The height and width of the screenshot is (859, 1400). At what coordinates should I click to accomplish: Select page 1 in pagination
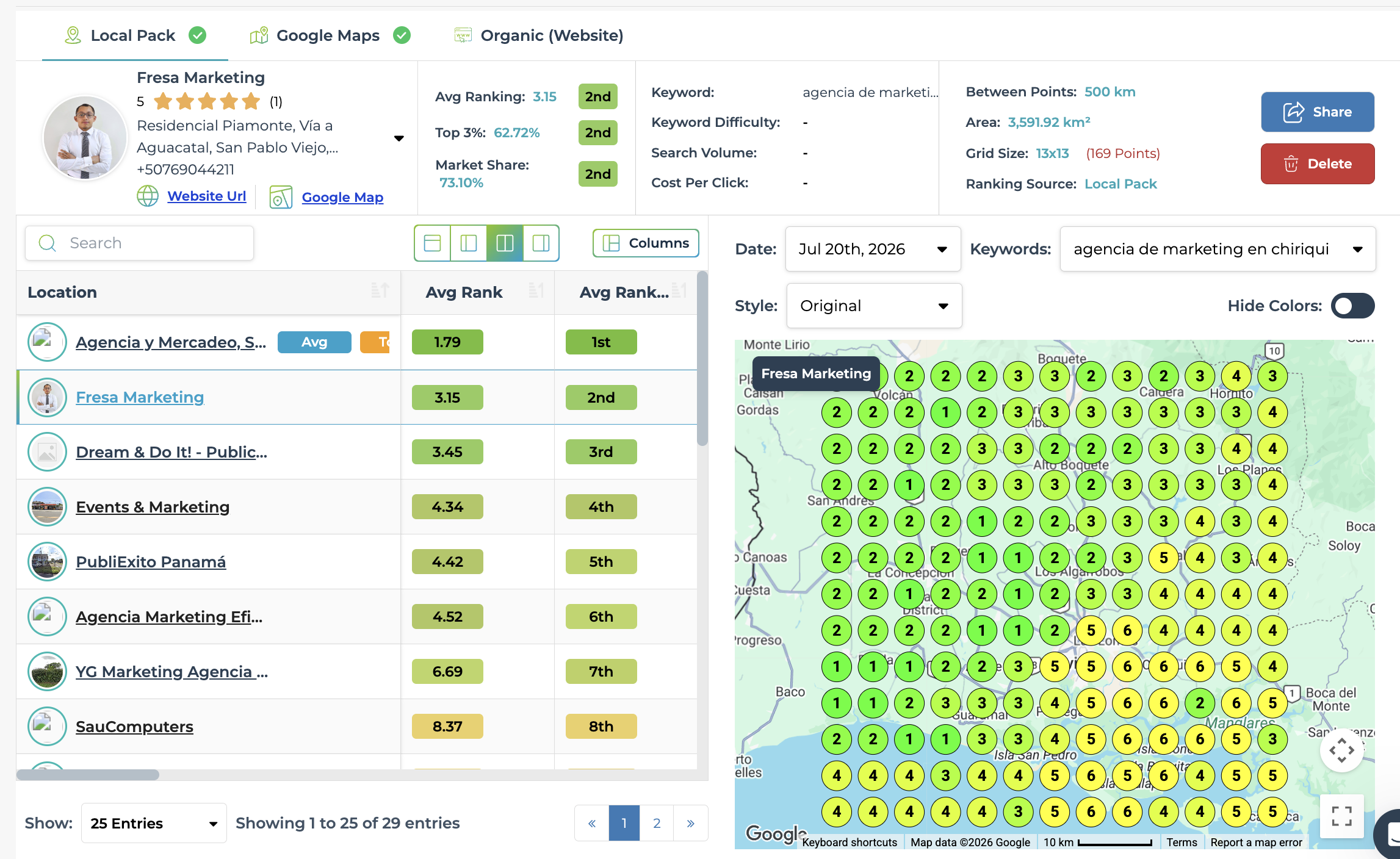(x=624, y=823)
